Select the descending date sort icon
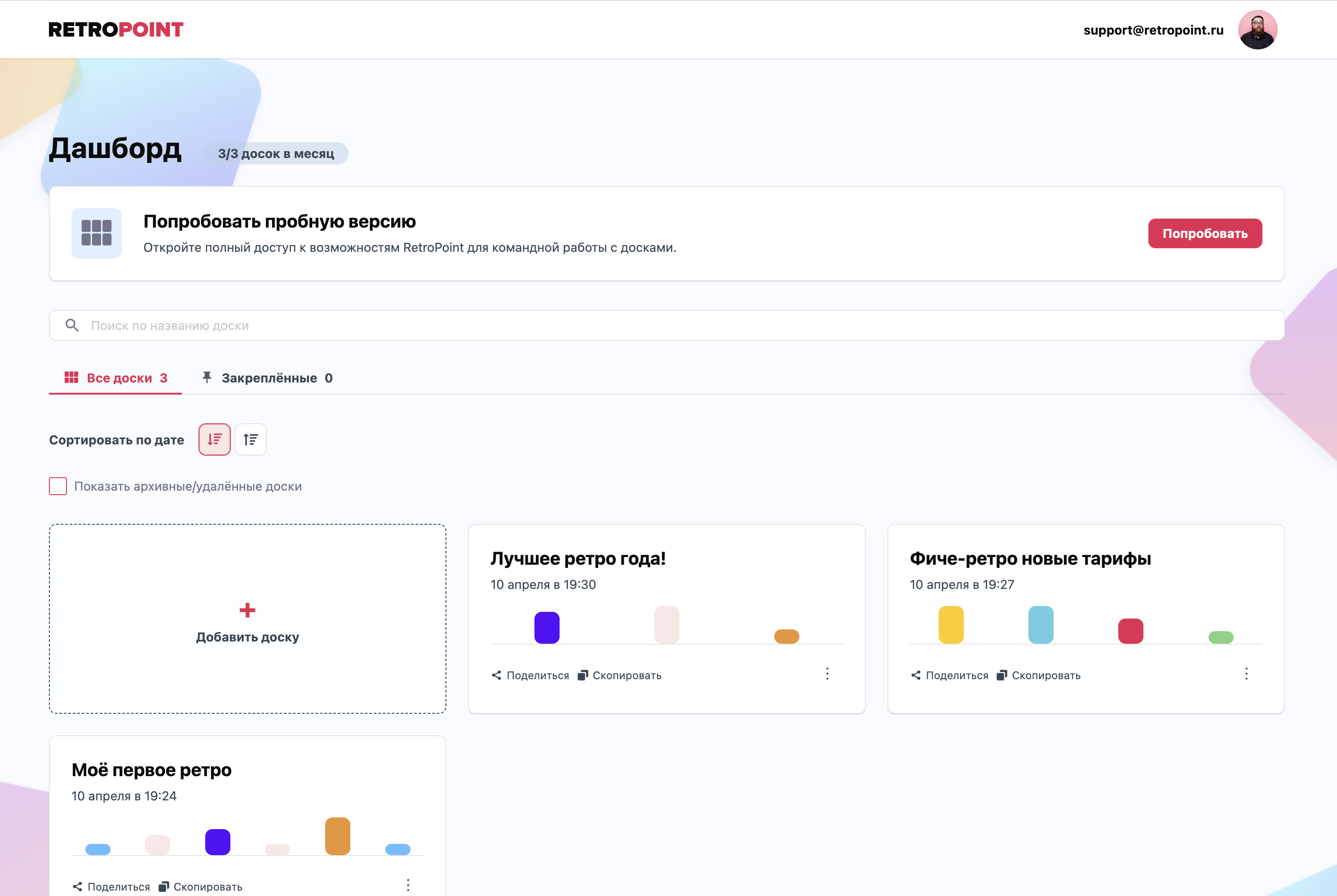This screenshot has width=1337, height=896. click(x=214, y=439)
